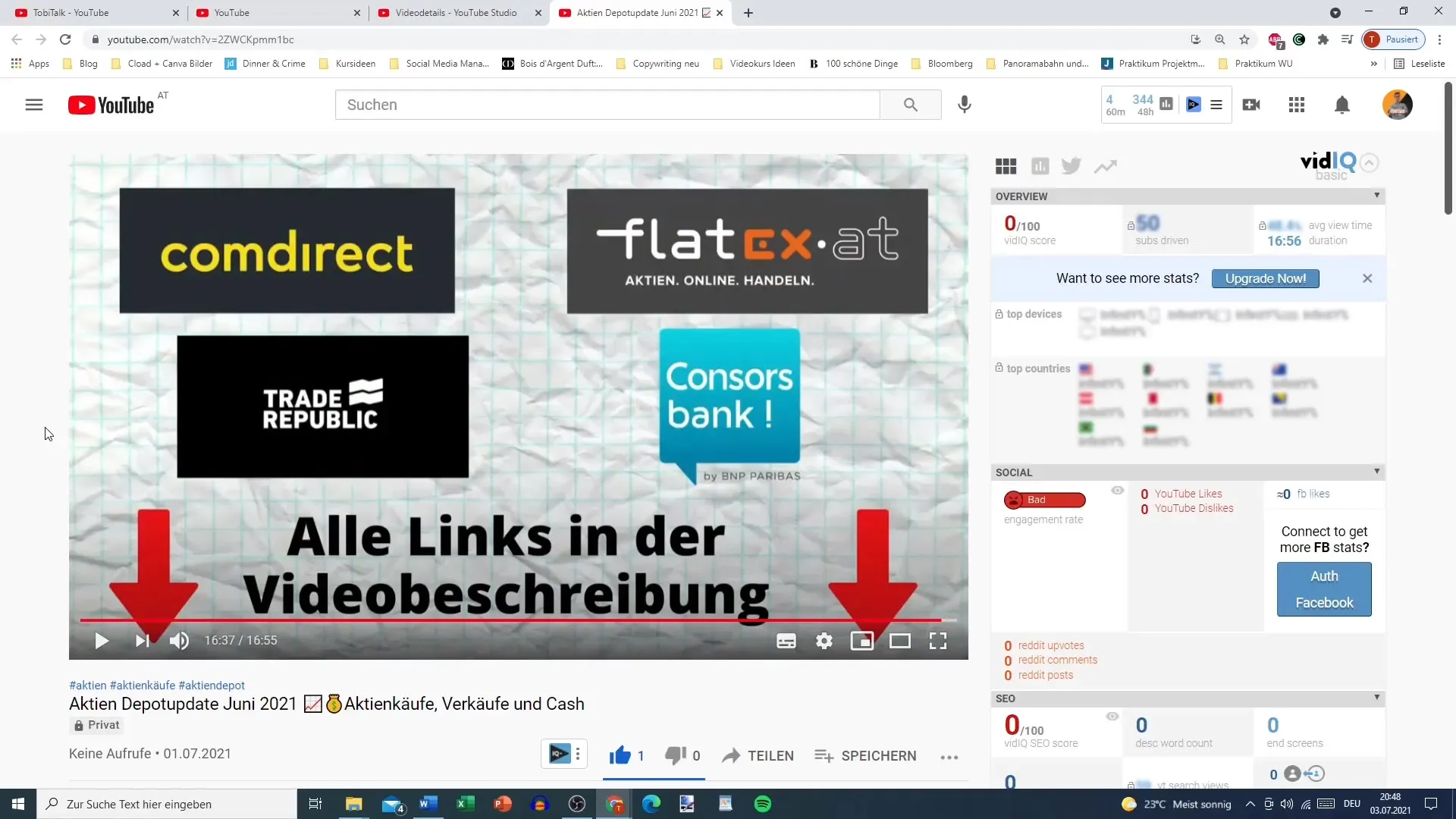Open the create video camera icon

pyautogui.click(x=1251, y=105)
